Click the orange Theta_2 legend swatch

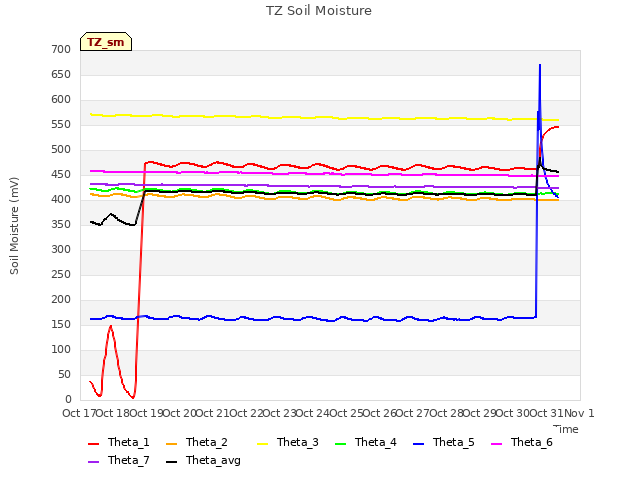pyautogui.click(x=171, y=444)
